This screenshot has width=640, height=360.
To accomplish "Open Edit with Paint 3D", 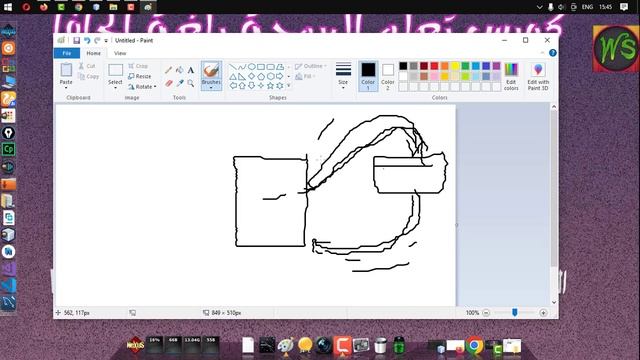I will coord(538,76).
